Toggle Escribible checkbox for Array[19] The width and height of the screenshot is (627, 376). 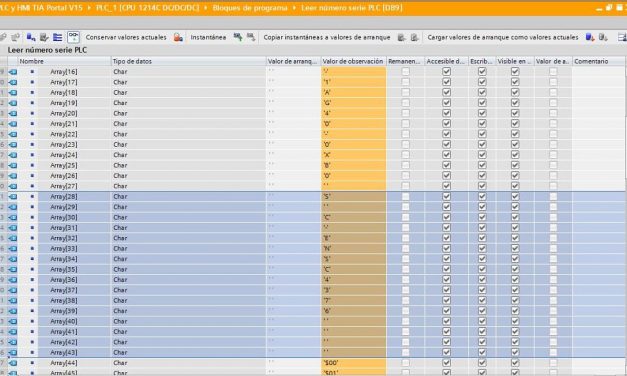482,103
